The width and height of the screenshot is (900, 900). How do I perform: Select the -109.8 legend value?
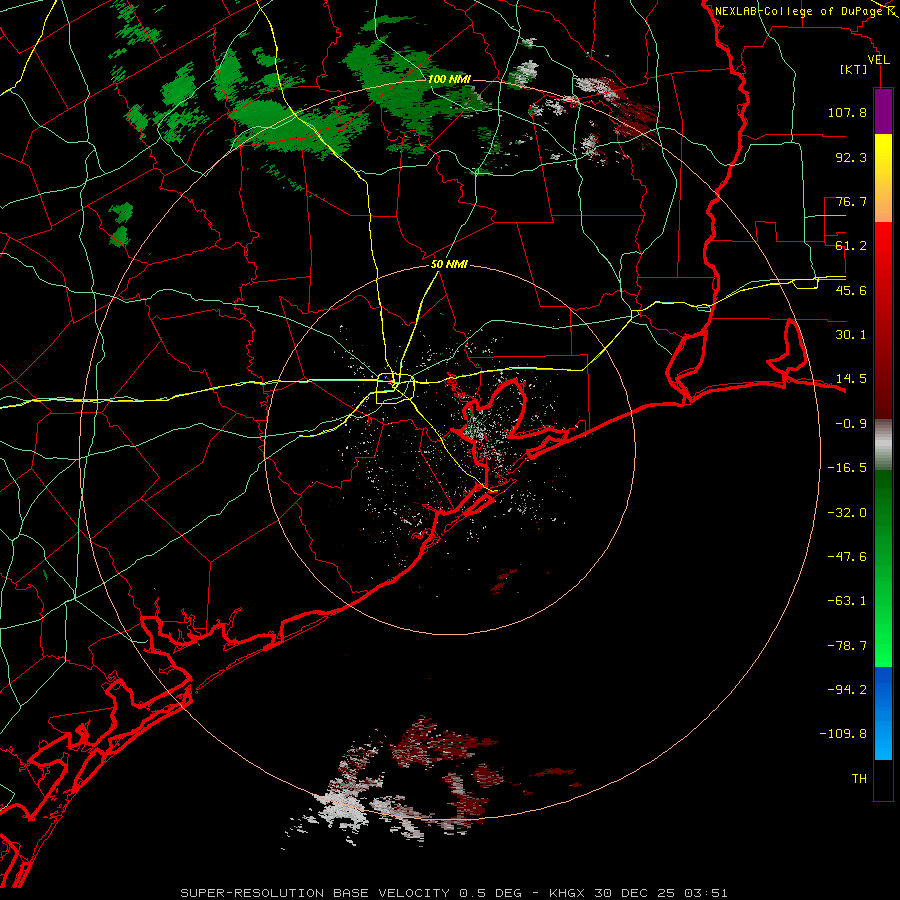(x=843, y=734)
